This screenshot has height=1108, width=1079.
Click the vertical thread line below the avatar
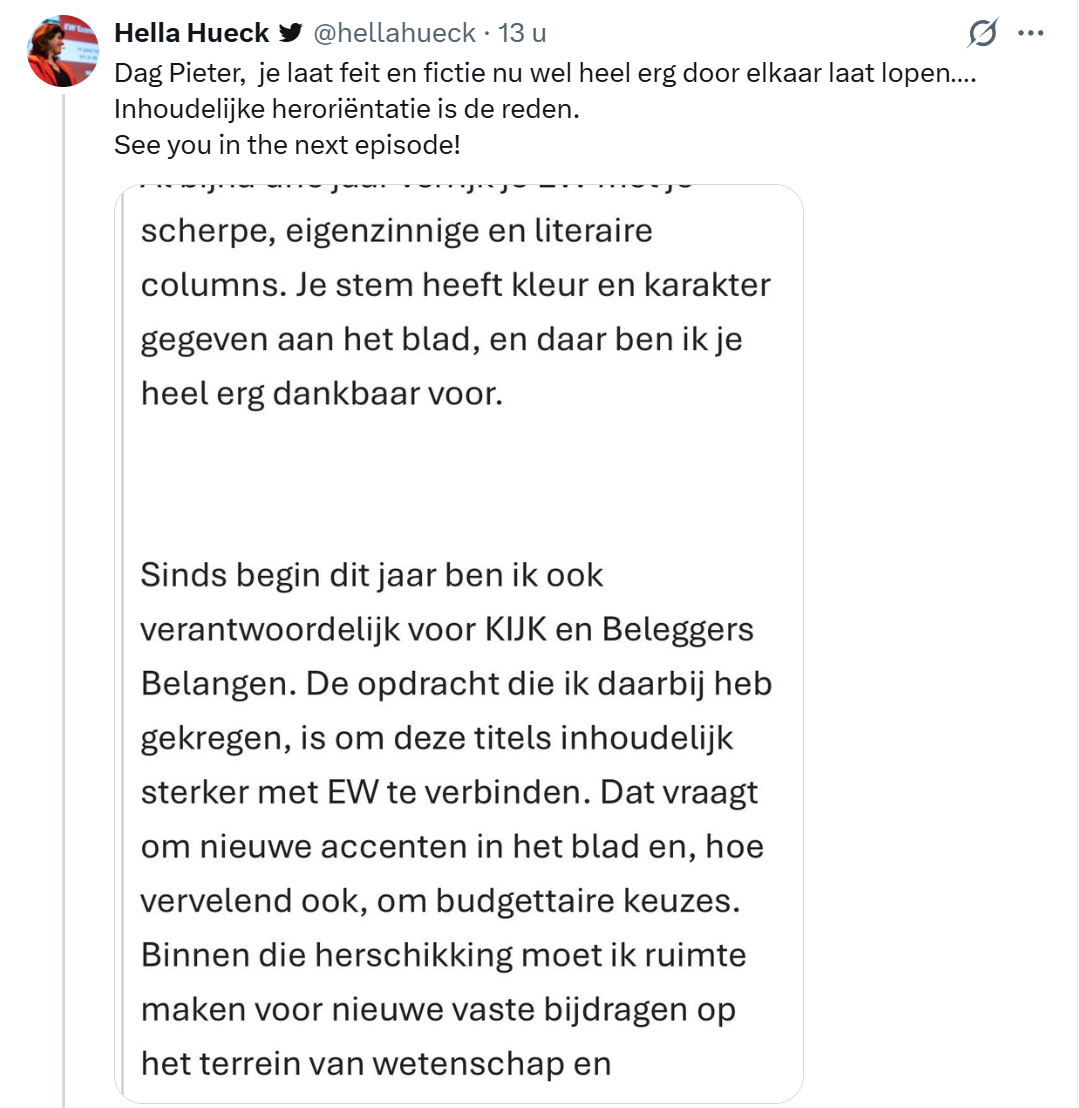tap(63, 600)
